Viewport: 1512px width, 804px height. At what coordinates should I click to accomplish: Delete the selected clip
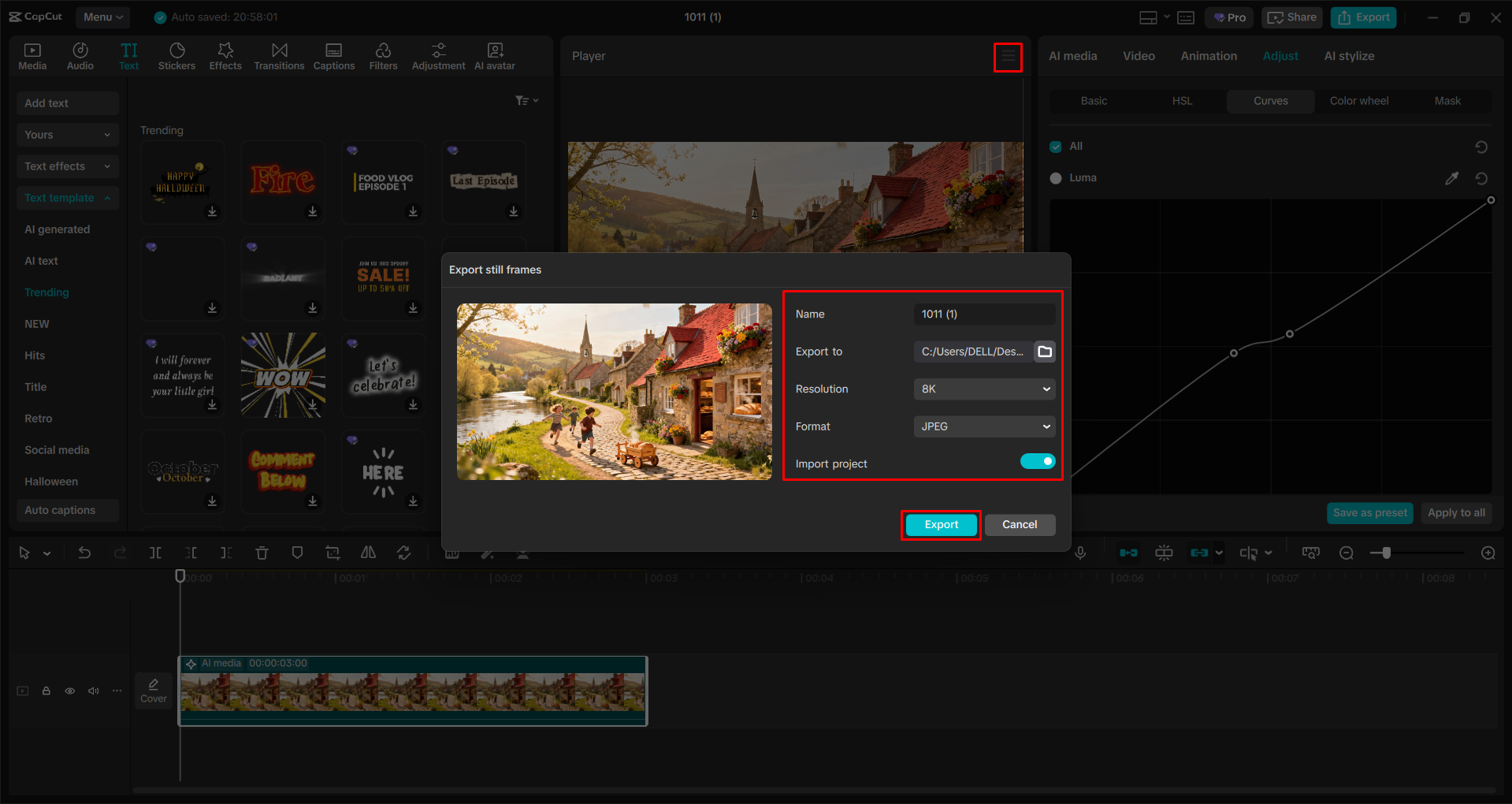pyautogui.click(x=262, y=553)
